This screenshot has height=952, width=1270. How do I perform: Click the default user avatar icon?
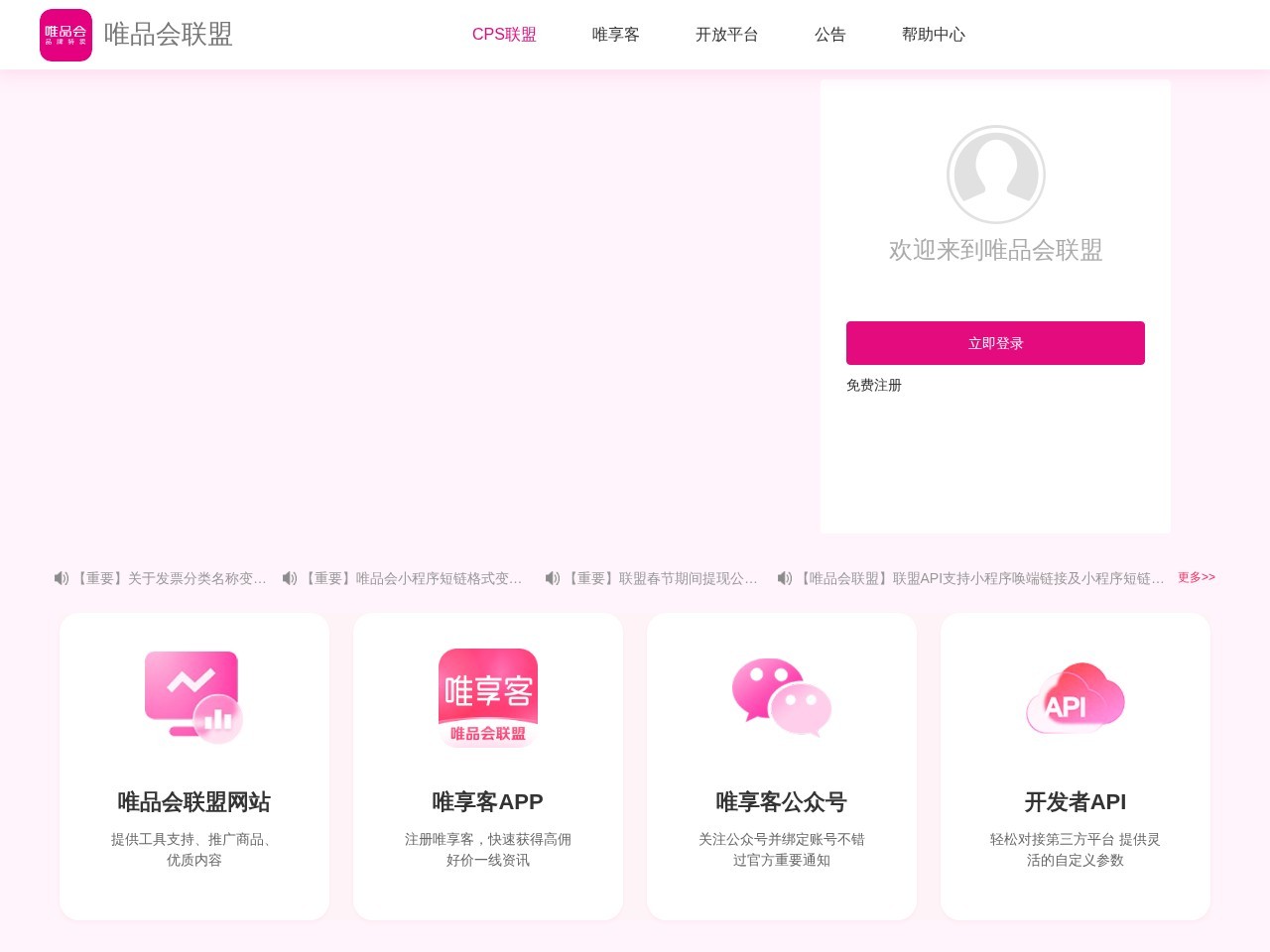click(996, 175)
